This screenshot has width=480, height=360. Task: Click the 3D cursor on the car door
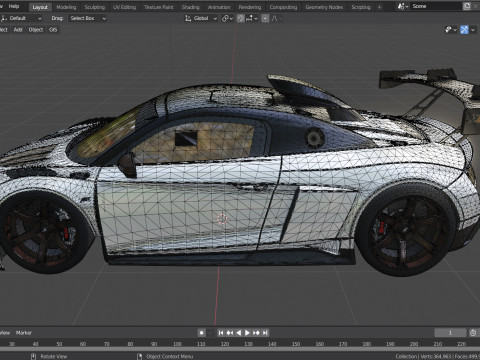pos(222,219)
